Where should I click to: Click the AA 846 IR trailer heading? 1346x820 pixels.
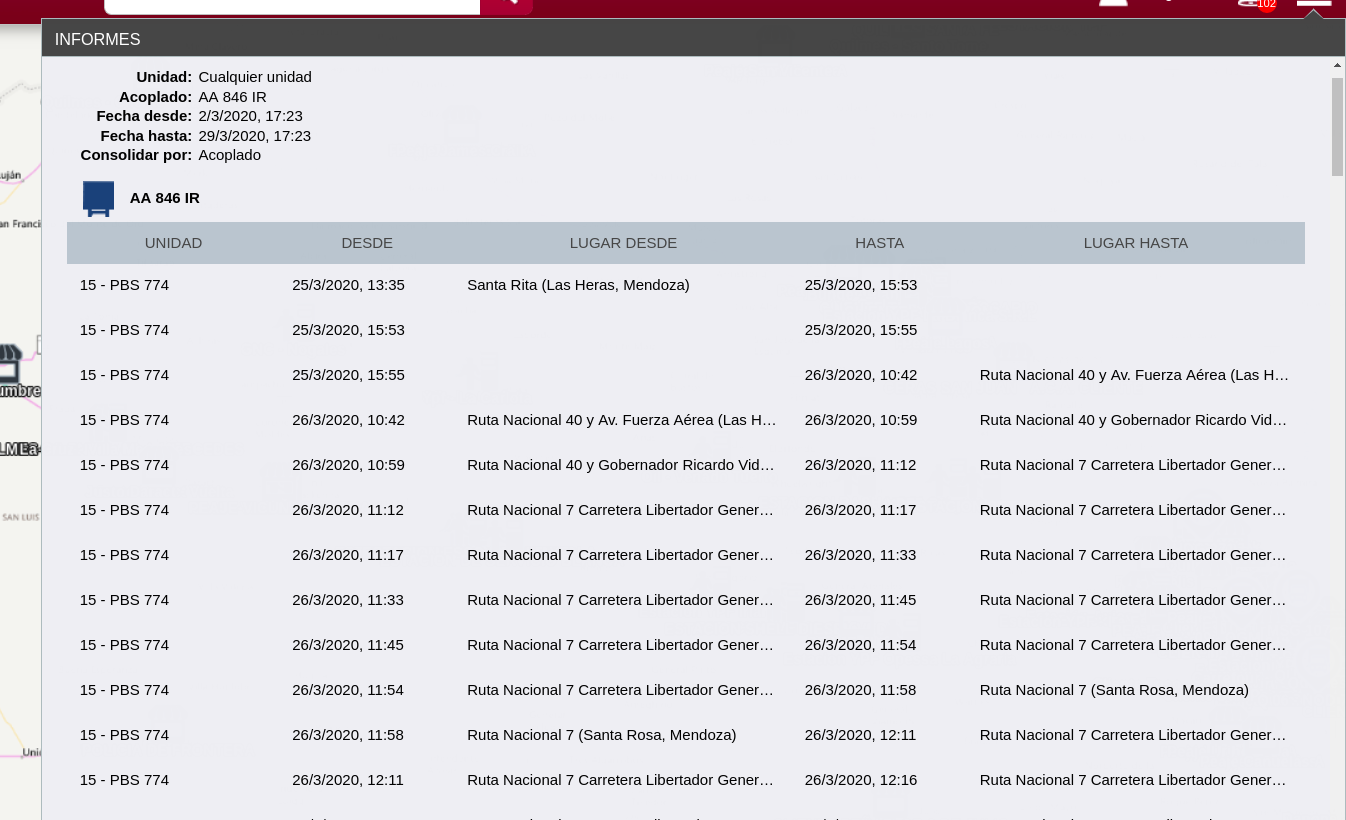(x=165, y=198)
